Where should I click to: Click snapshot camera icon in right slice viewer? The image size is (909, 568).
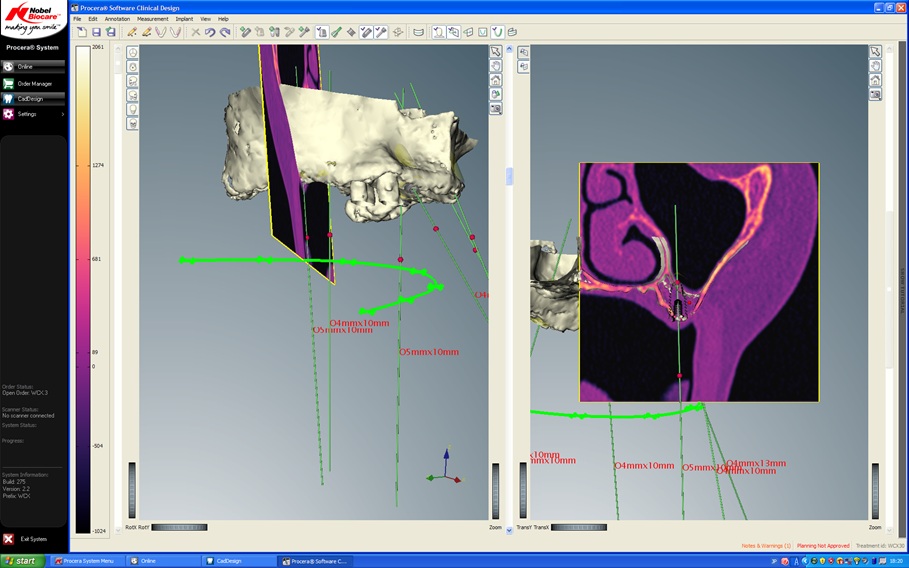click(875, 94)
